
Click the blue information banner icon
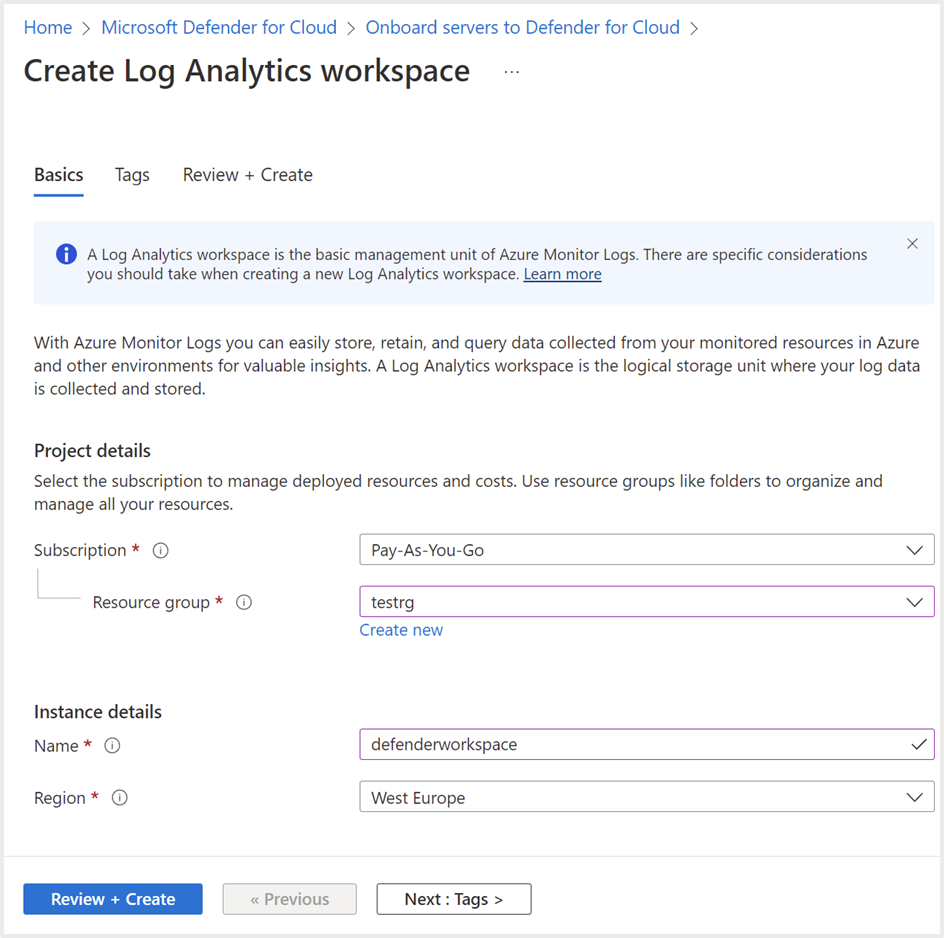click(x=66, y=254)
